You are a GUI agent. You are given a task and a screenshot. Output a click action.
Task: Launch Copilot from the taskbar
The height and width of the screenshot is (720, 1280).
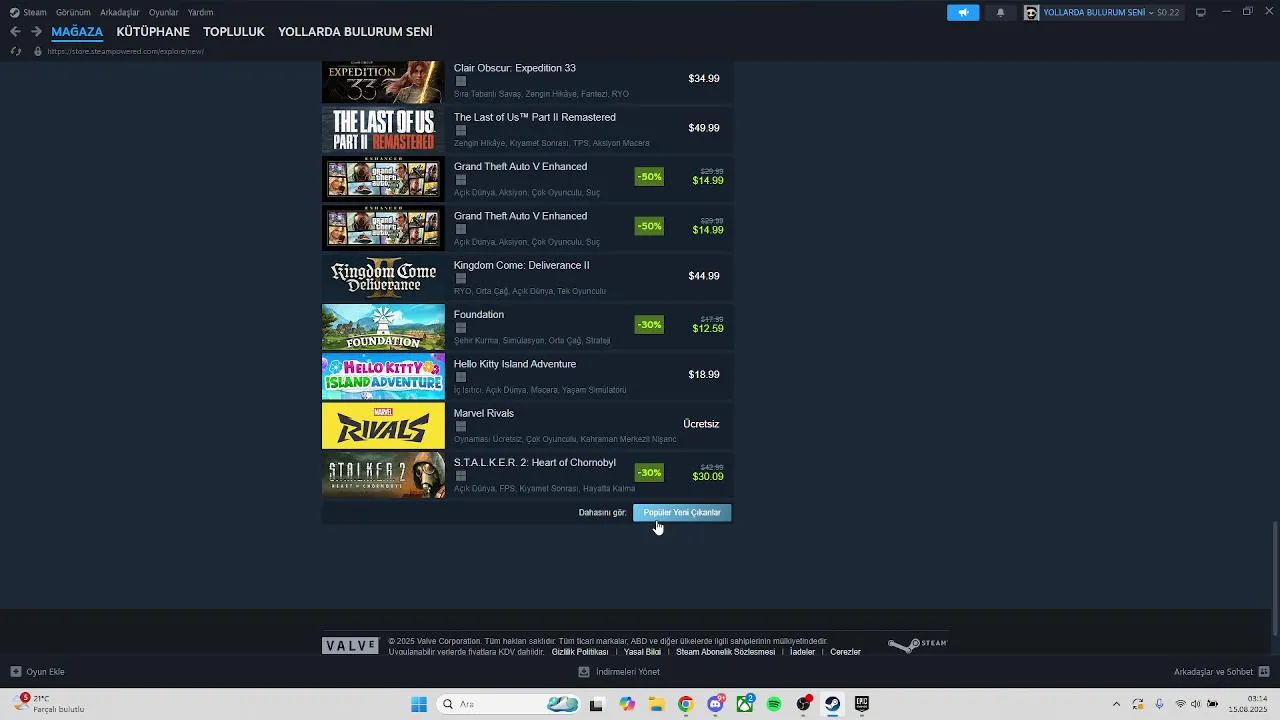[627, 704]
